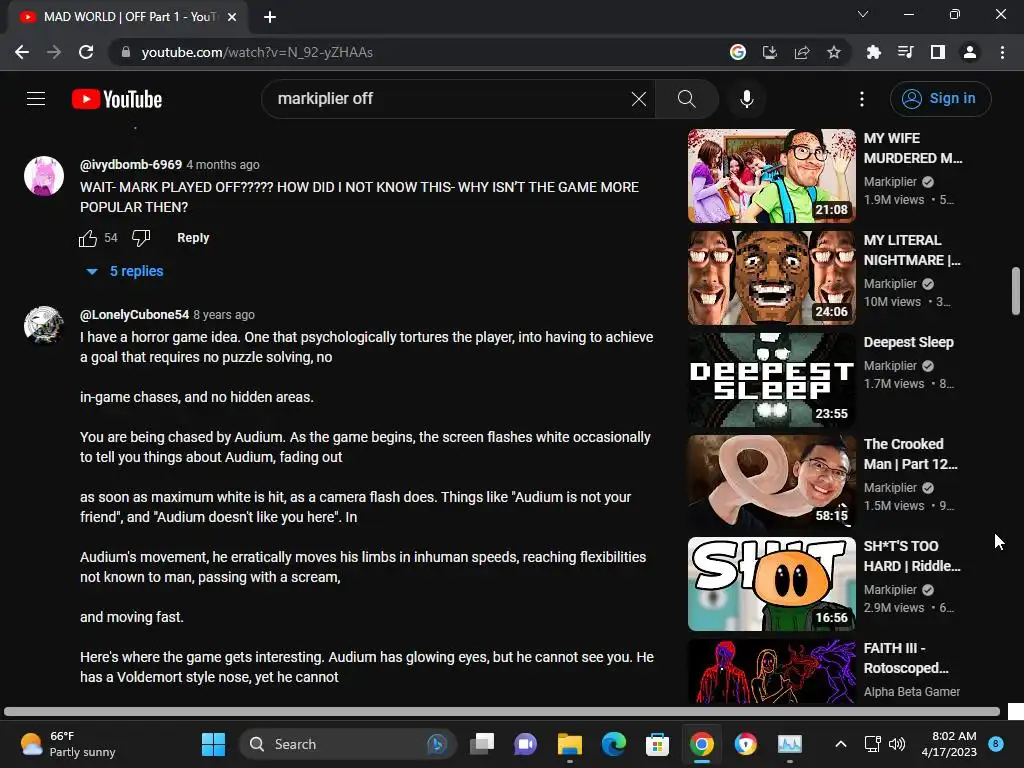Open 'FAITH III - Rotoscoped...' video title

(906, 658)
